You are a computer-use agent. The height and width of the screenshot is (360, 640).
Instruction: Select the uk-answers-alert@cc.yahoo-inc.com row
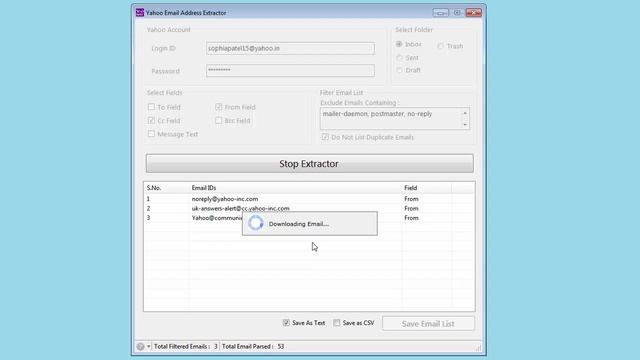(309, 208)
